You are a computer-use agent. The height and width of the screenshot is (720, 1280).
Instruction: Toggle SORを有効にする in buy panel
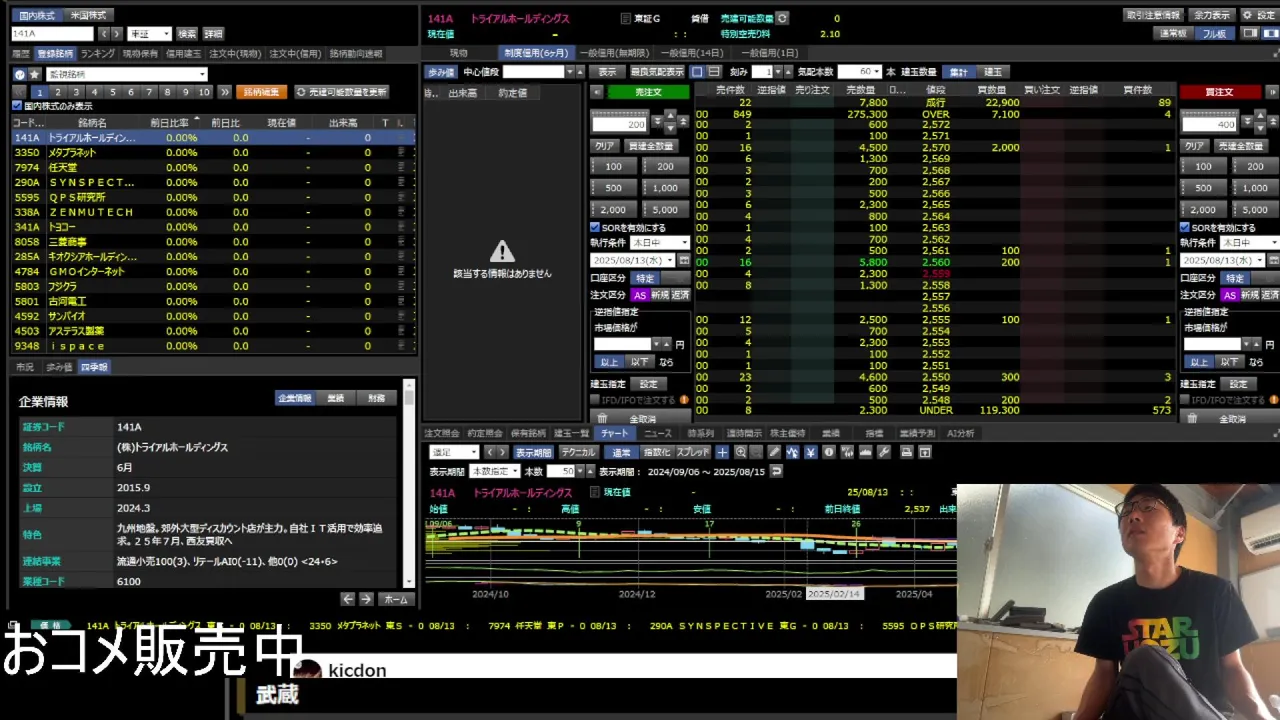tap(1185, 228)
